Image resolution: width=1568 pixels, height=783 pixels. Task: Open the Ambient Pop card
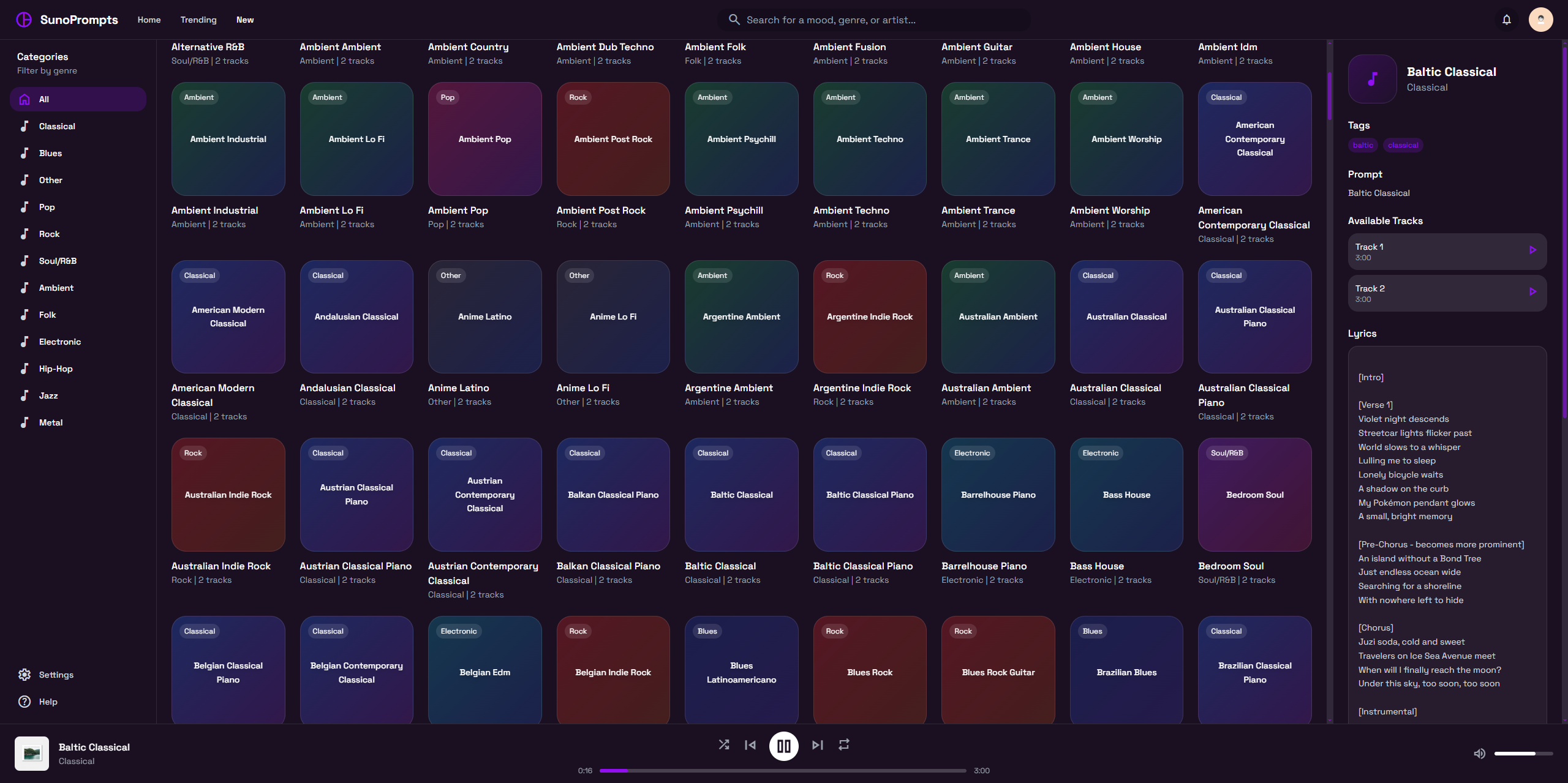coord(484,139)
